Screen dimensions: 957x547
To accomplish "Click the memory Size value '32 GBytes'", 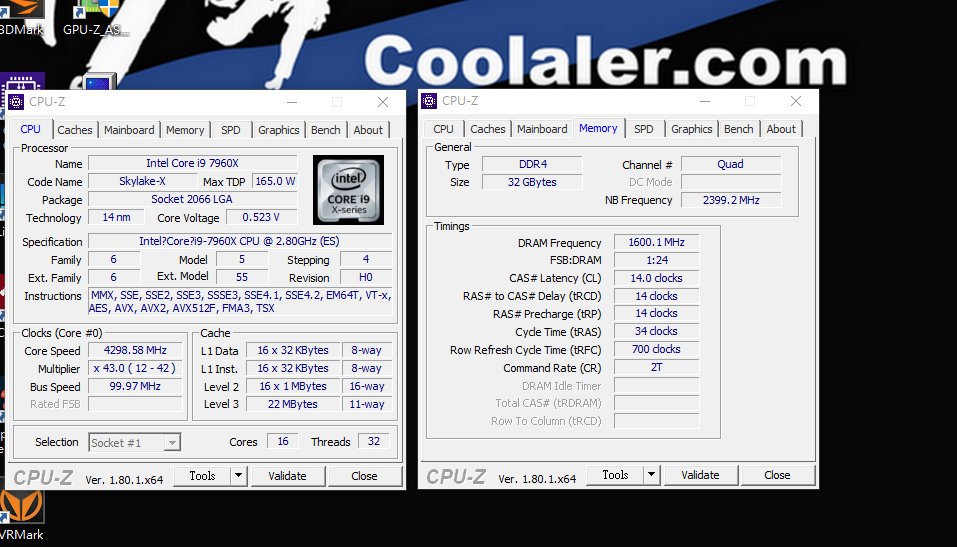I will [532, 182].
